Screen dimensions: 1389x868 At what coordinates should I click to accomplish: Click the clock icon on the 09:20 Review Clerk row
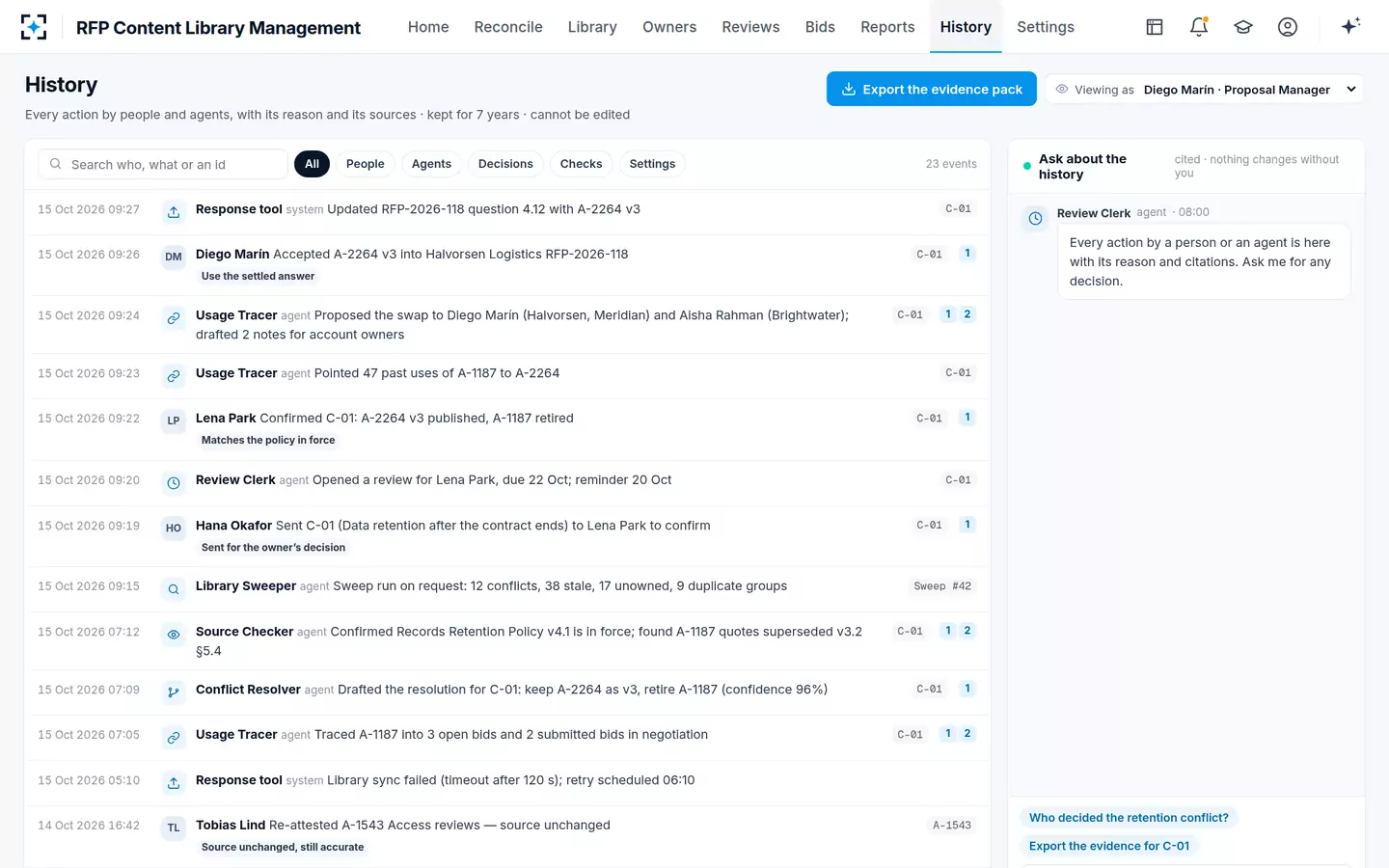(174, 483)
